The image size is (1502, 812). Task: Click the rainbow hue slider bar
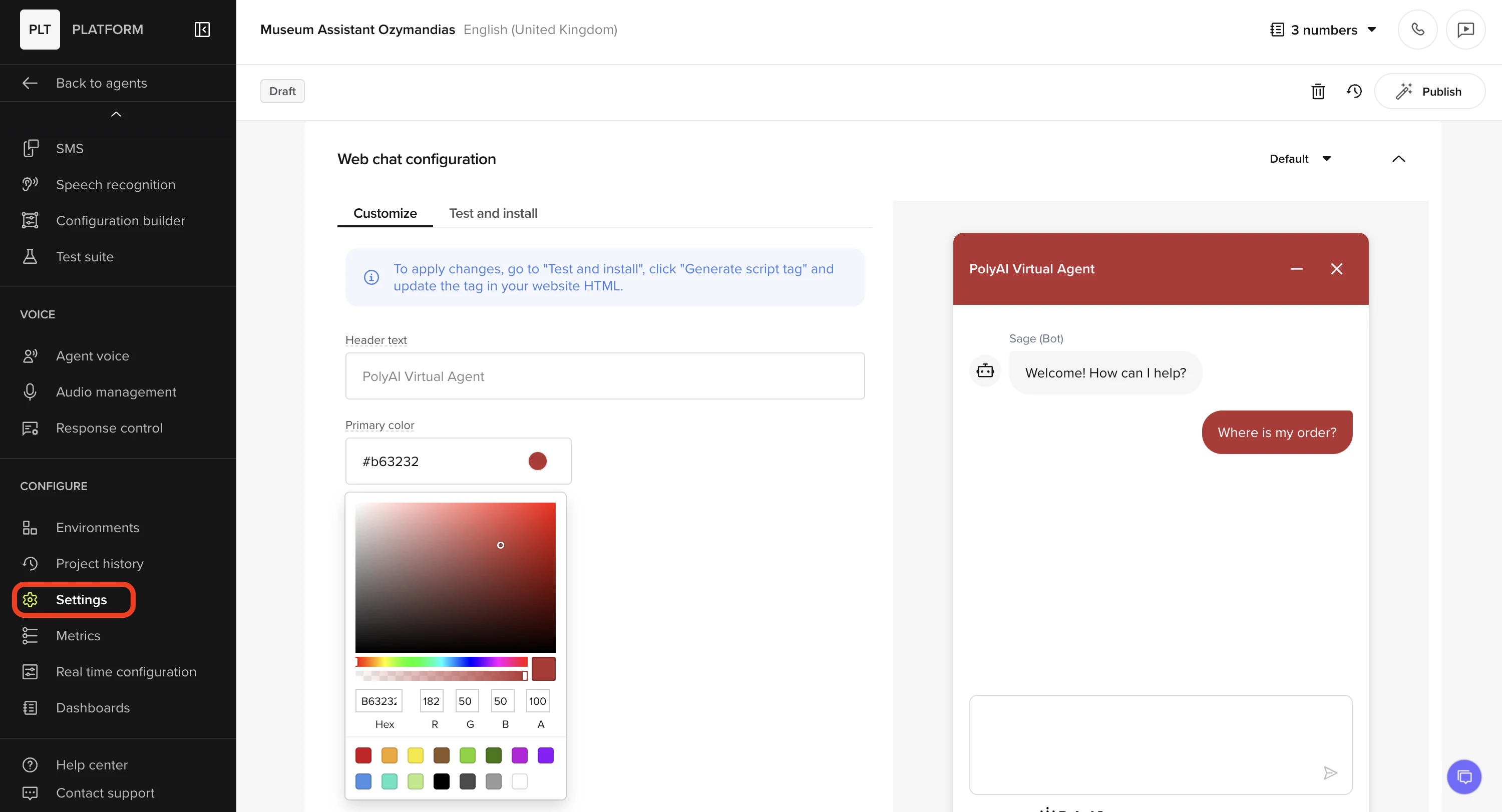(x=442, y=662)
